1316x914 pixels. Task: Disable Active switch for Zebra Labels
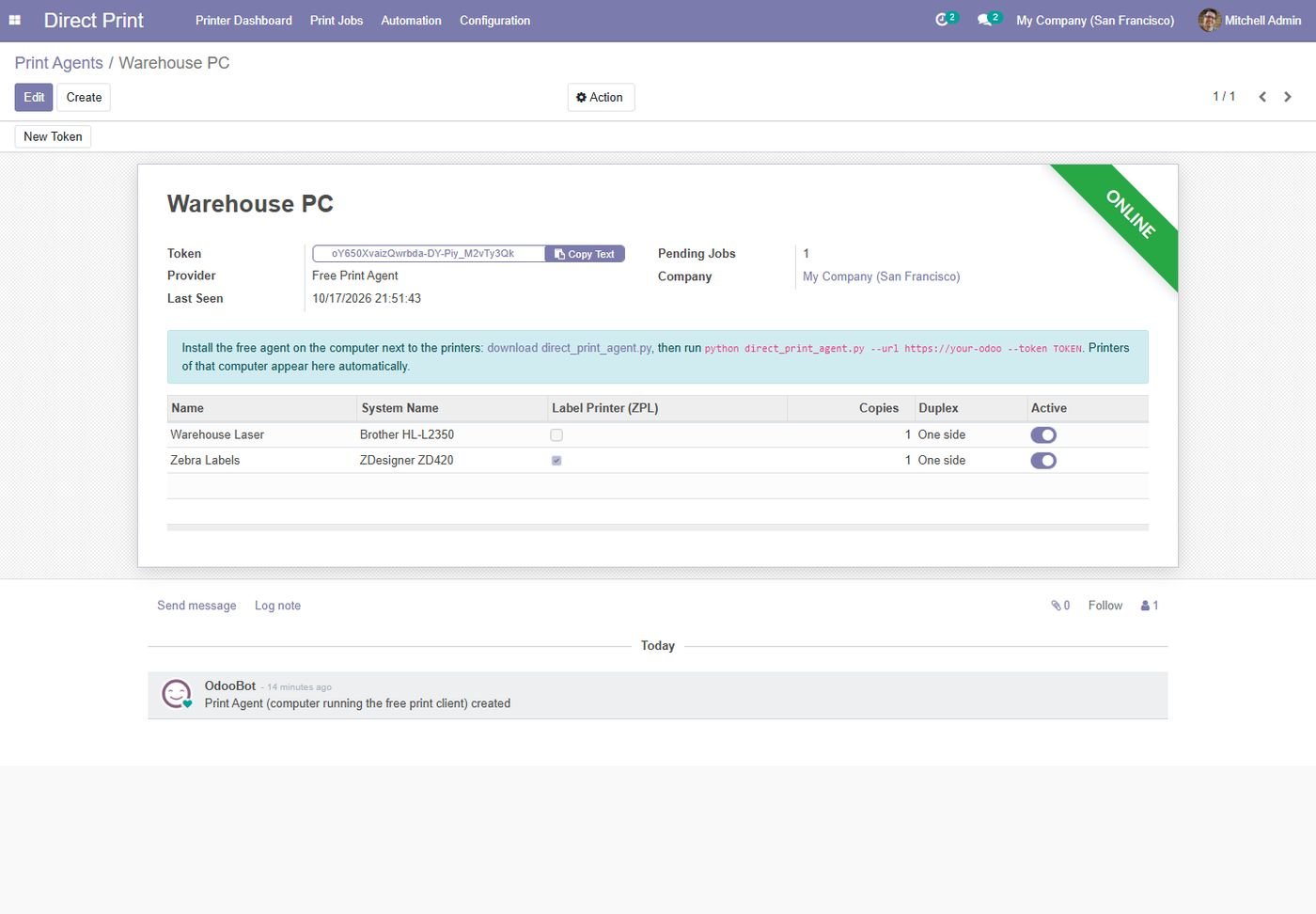[x=1043, y=461]
